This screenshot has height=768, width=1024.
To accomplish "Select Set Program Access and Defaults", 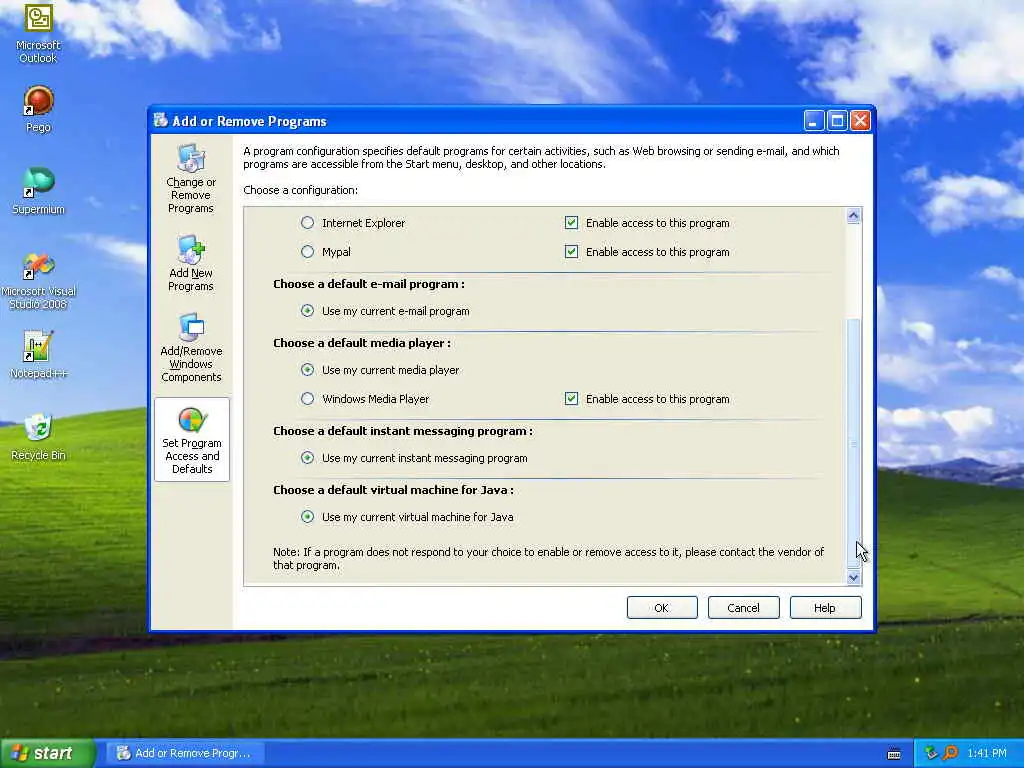I will click(192, 440).
